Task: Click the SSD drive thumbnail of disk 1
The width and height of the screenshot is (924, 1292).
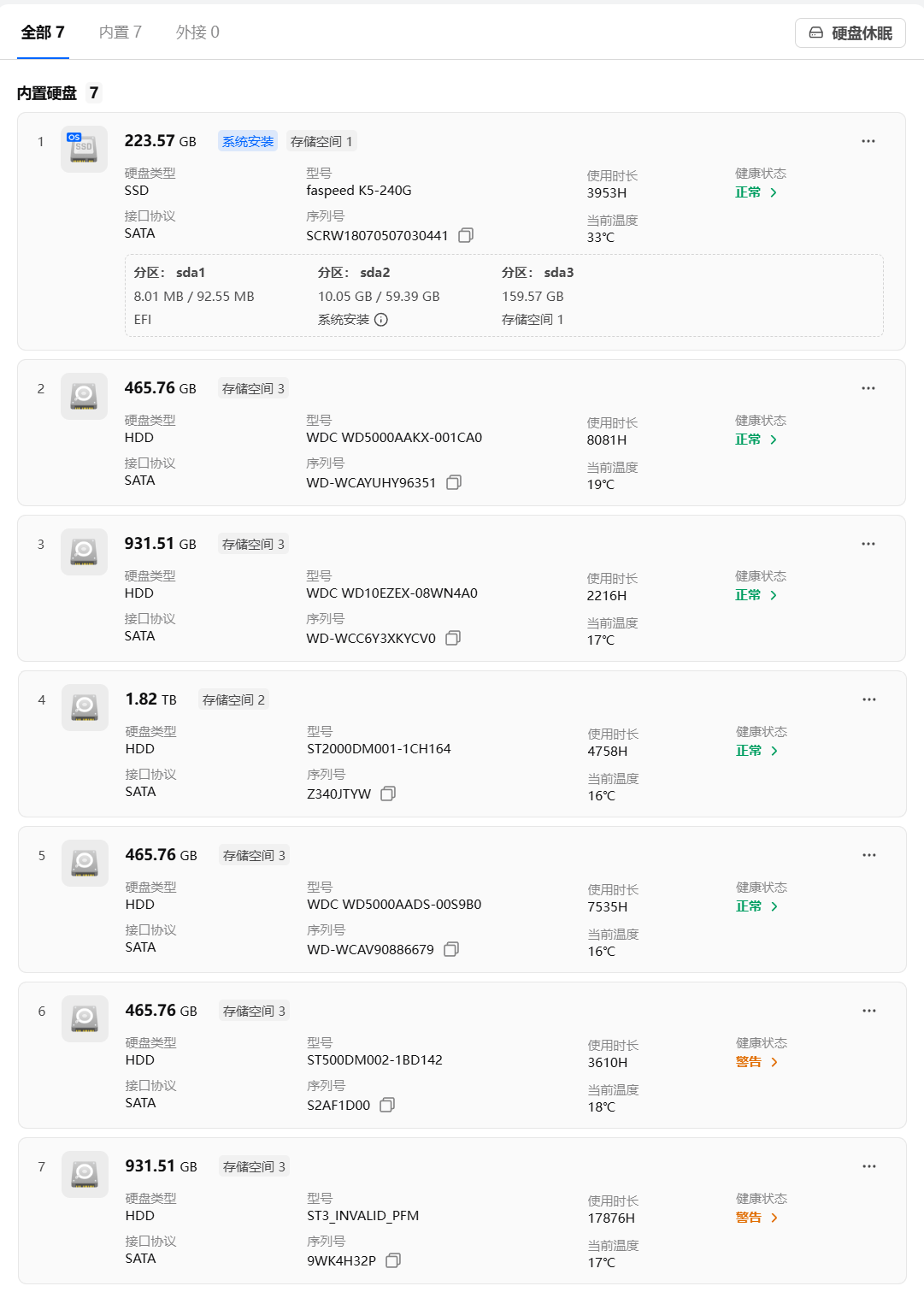Action: 84,149
